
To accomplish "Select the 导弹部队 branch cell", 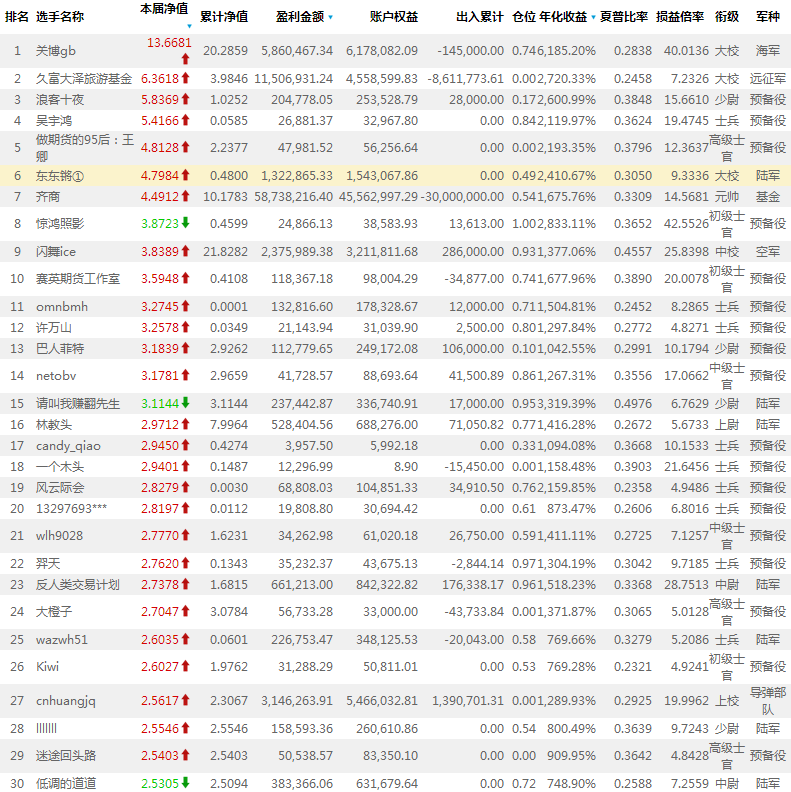I will coord(768,701).
